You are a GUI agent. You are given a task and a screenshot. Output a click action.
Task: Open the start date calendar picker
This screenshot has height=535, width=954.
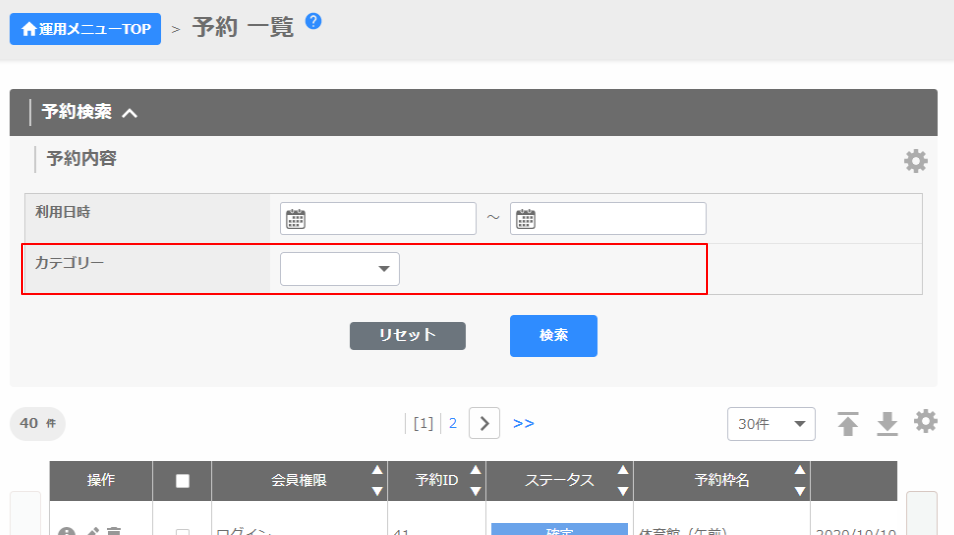tap(295, 219)
